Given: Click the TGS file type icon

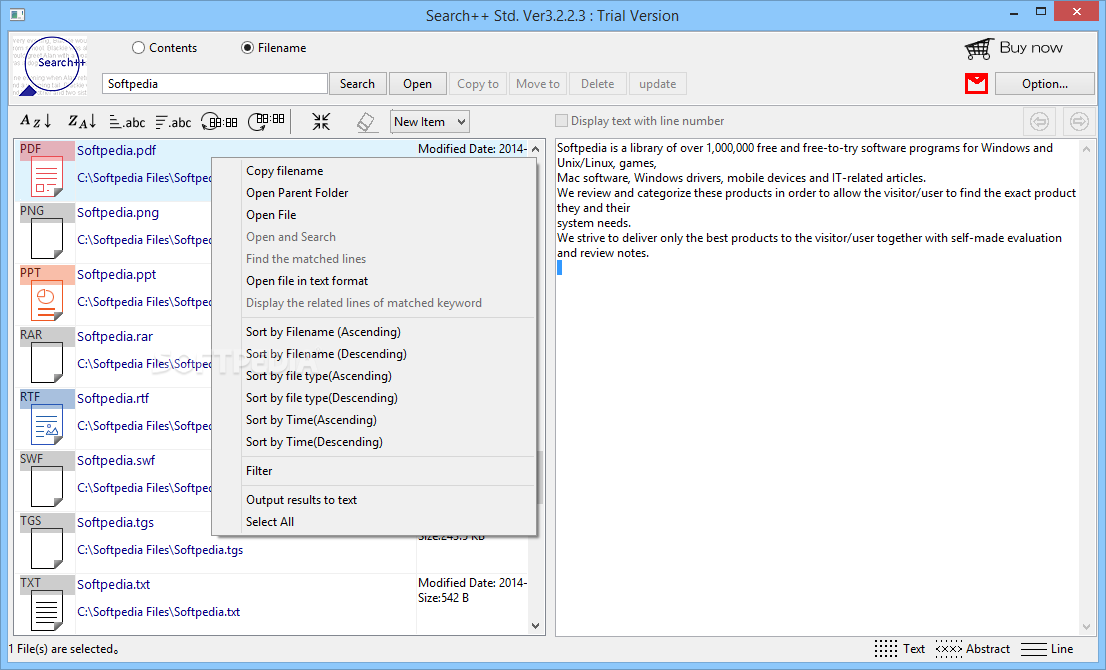Looking at the screenshot, I should pyautogui.click(x=47, y=542).
